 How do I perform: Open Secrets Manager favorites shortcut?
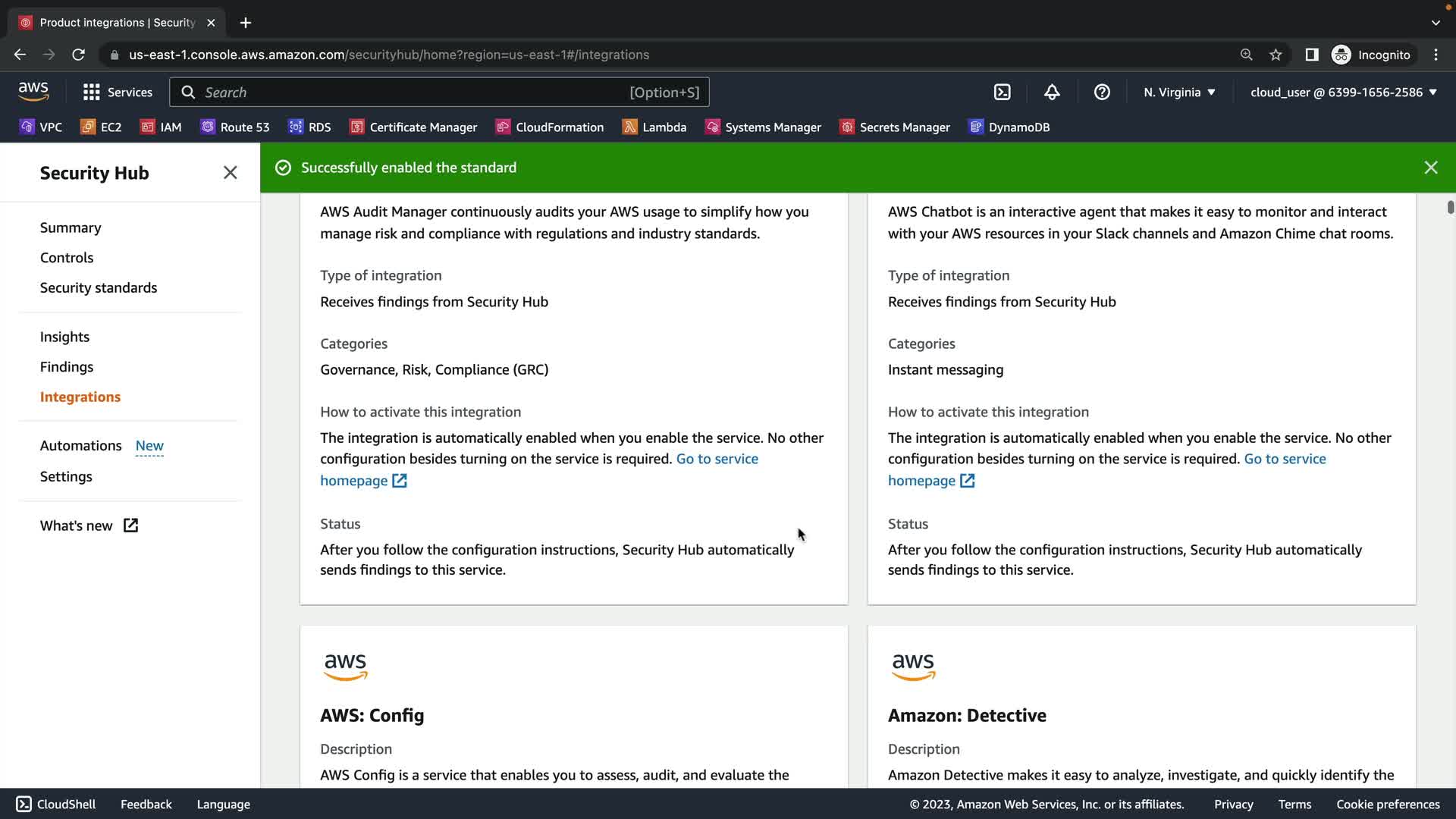pos(895,127)
